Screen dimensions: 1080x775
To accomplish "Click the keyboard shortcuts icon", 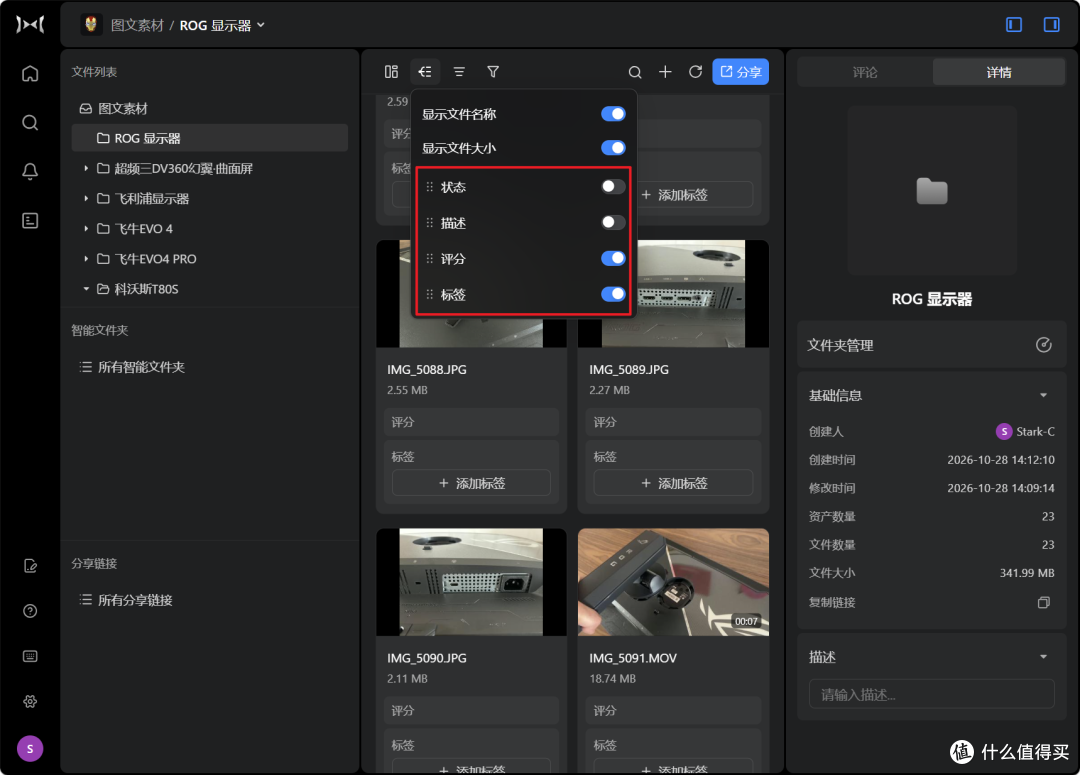I will click(30, 656).
